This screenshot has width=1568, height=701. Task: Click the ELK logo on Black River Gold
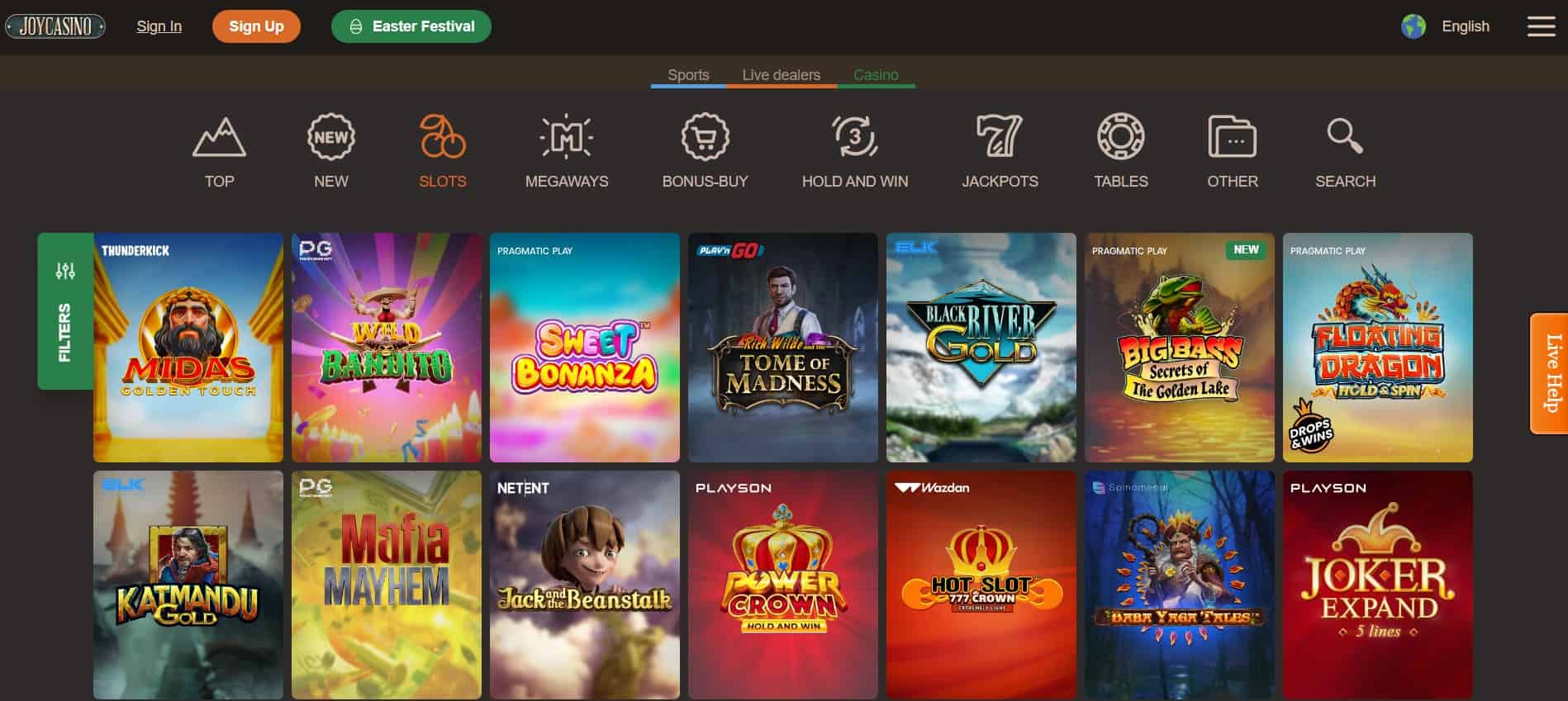point(915,248)
